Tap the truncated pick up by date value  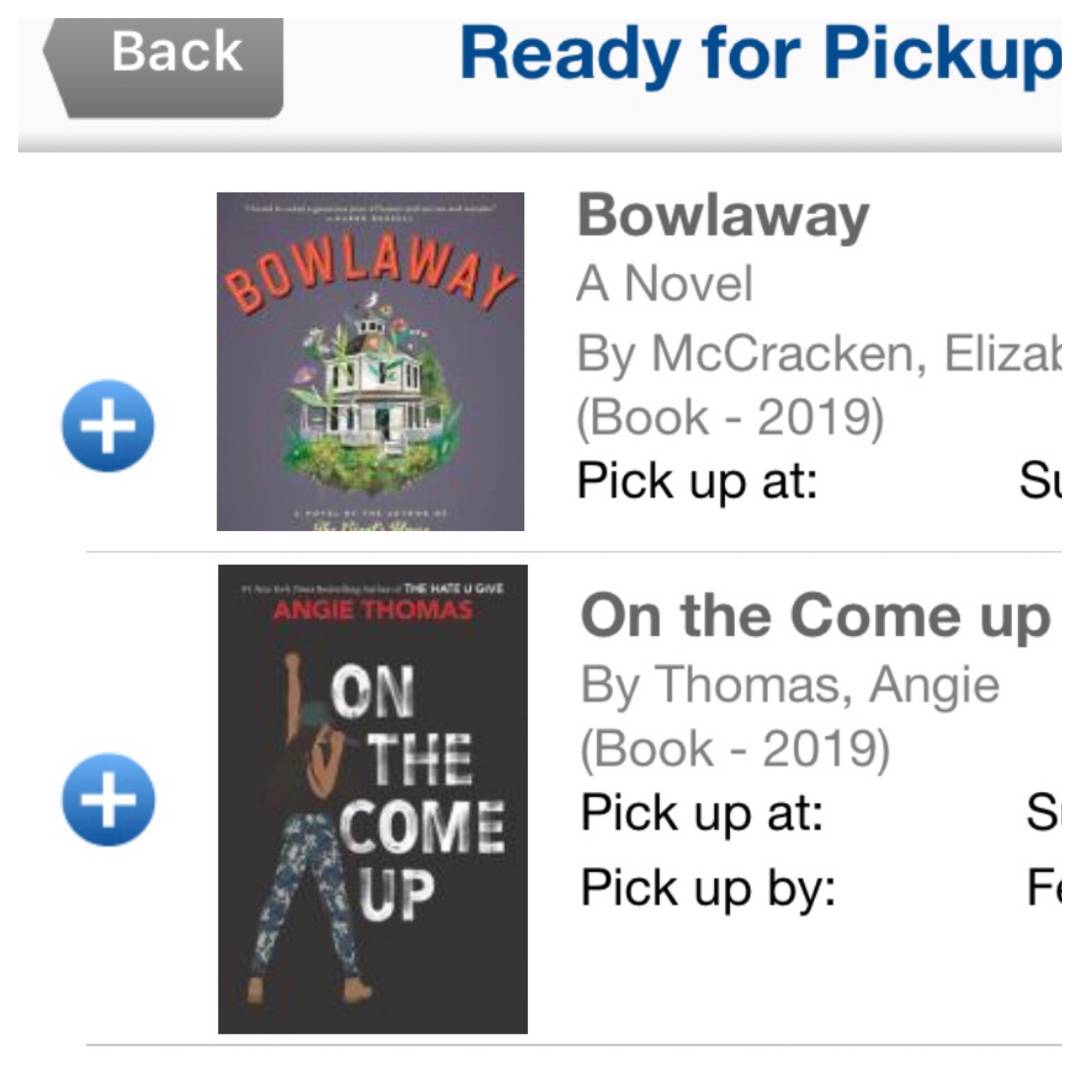[x=1042, y=886]
